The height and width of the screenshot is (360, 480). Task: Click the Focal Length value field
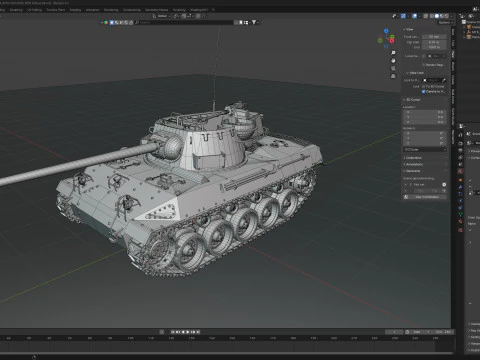click(x=434, y=37)
